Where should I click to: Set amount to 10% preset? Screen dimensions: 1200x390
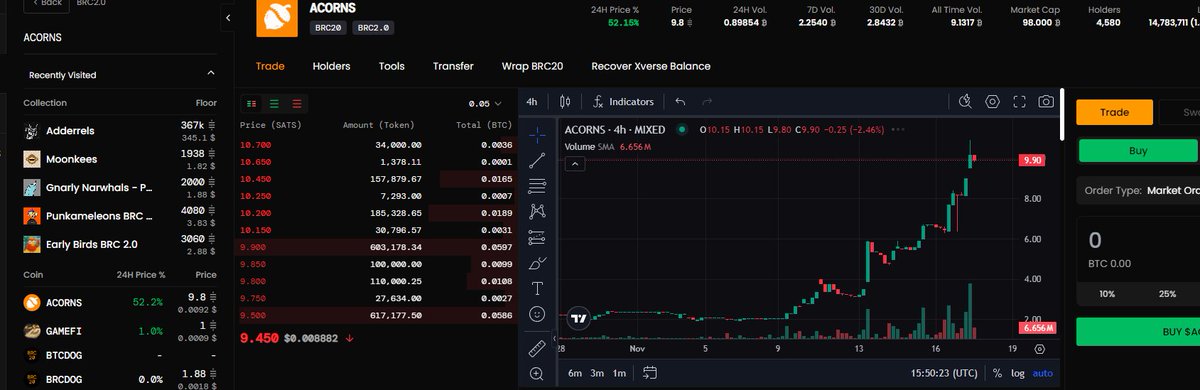1107,294
